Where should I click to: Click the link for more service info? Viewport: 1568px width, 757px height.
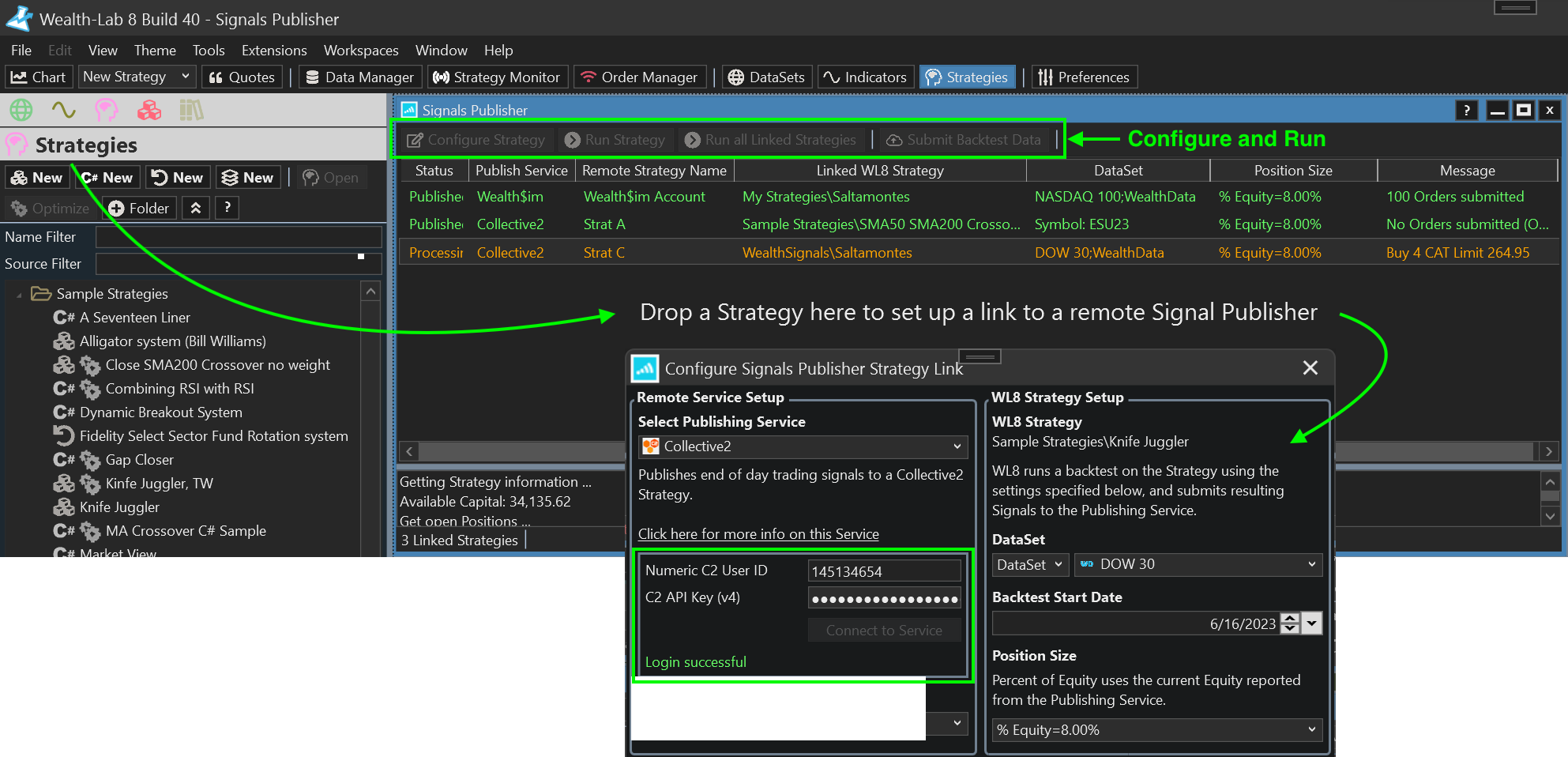[x=758, y=534]
